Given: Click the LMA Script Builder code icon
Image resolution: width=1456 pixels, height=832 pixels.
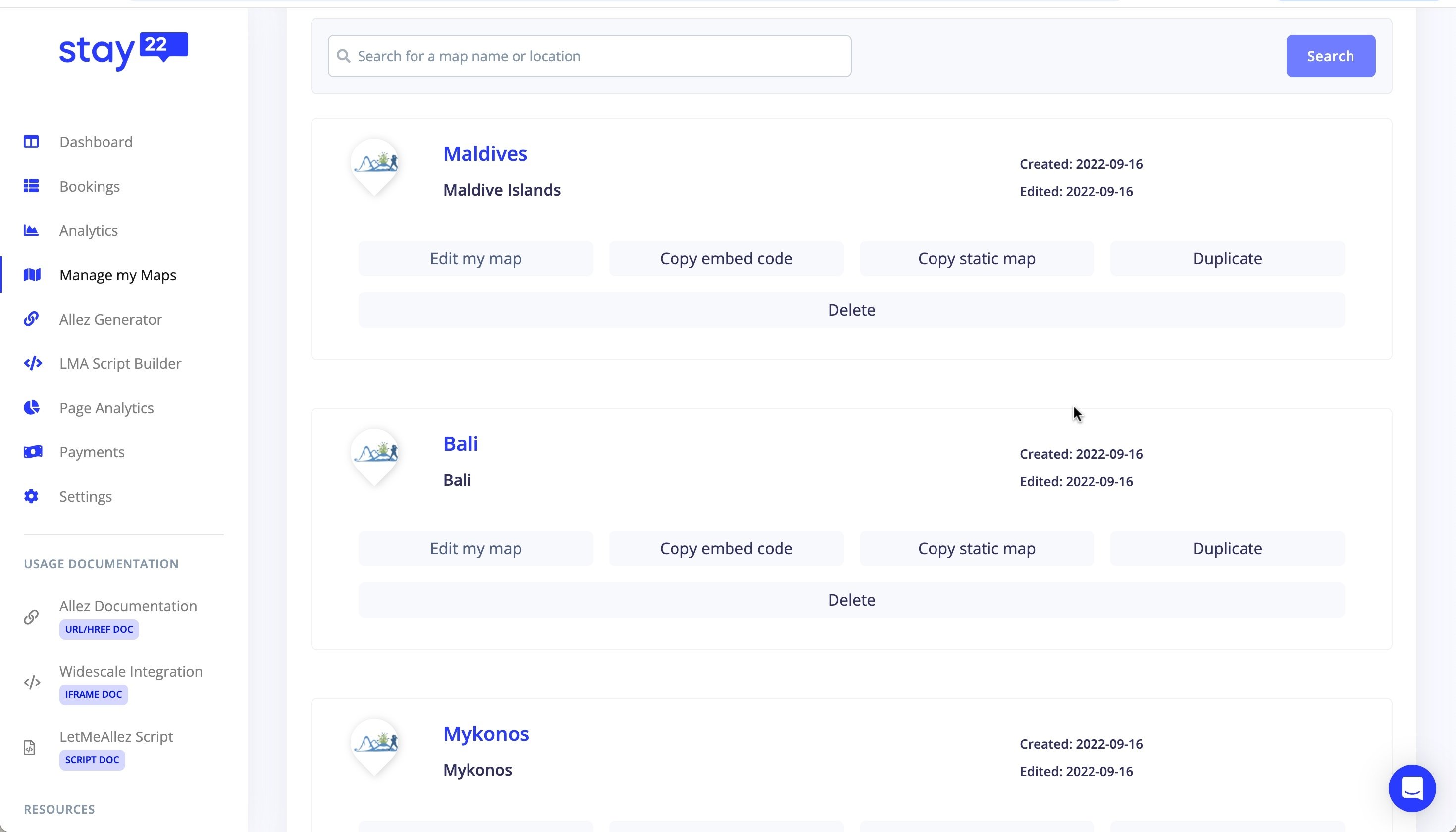Looking at the screenshot, I should pyautogui.click(x=33, y=363).
